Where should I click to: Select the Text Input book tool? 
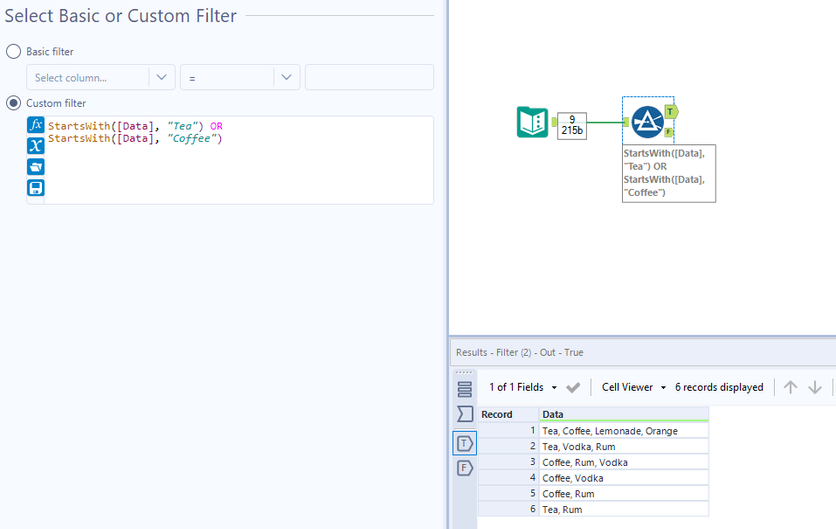532,122
